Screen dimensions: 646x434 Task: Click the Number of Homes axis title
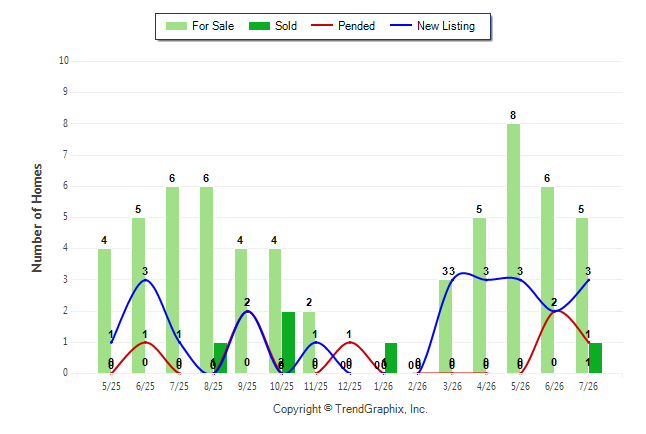pos(37,218)
